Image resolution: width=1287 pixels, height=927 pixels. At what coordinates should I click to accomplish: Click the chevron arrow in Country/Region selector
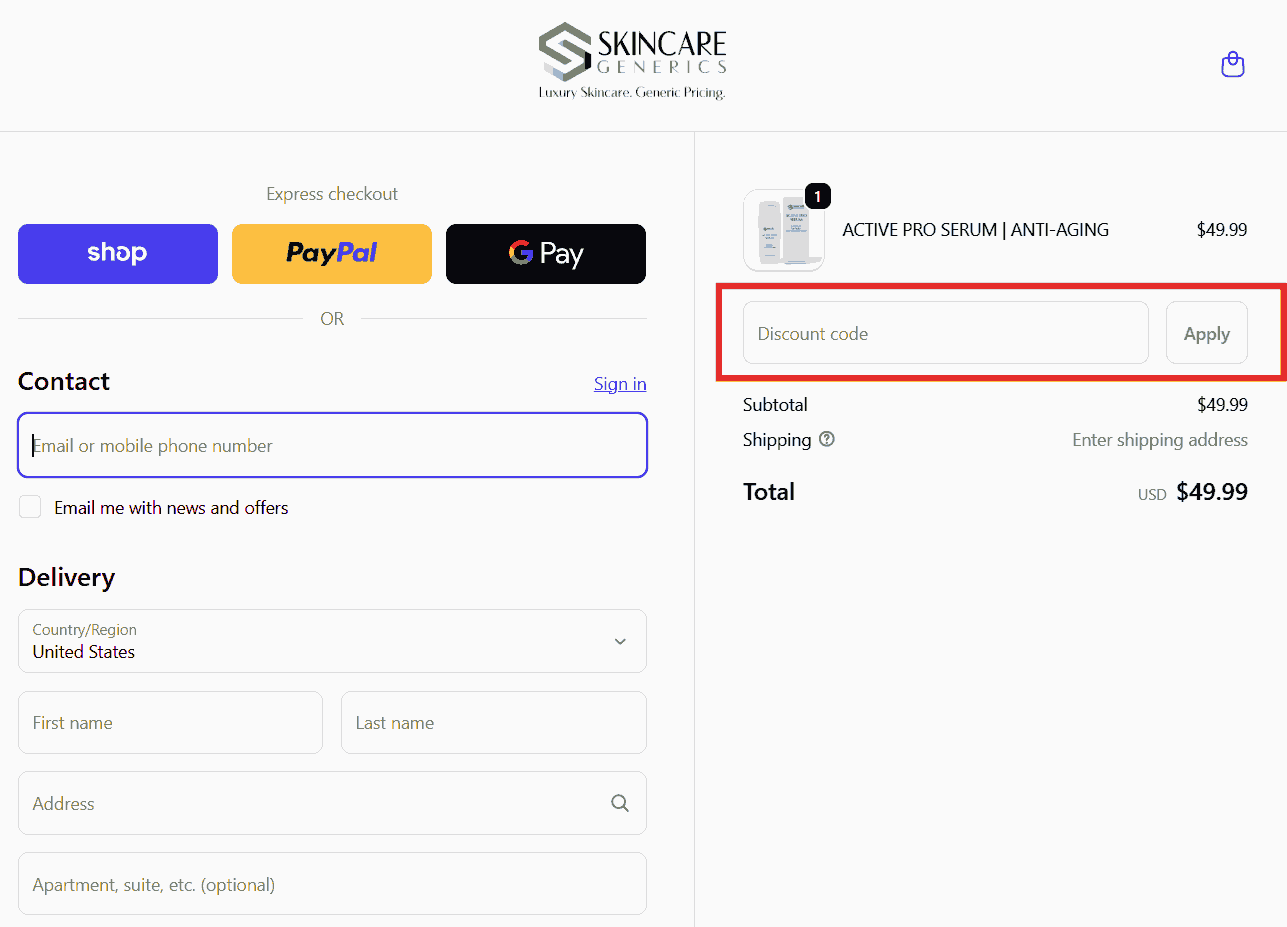pos(620,641)
